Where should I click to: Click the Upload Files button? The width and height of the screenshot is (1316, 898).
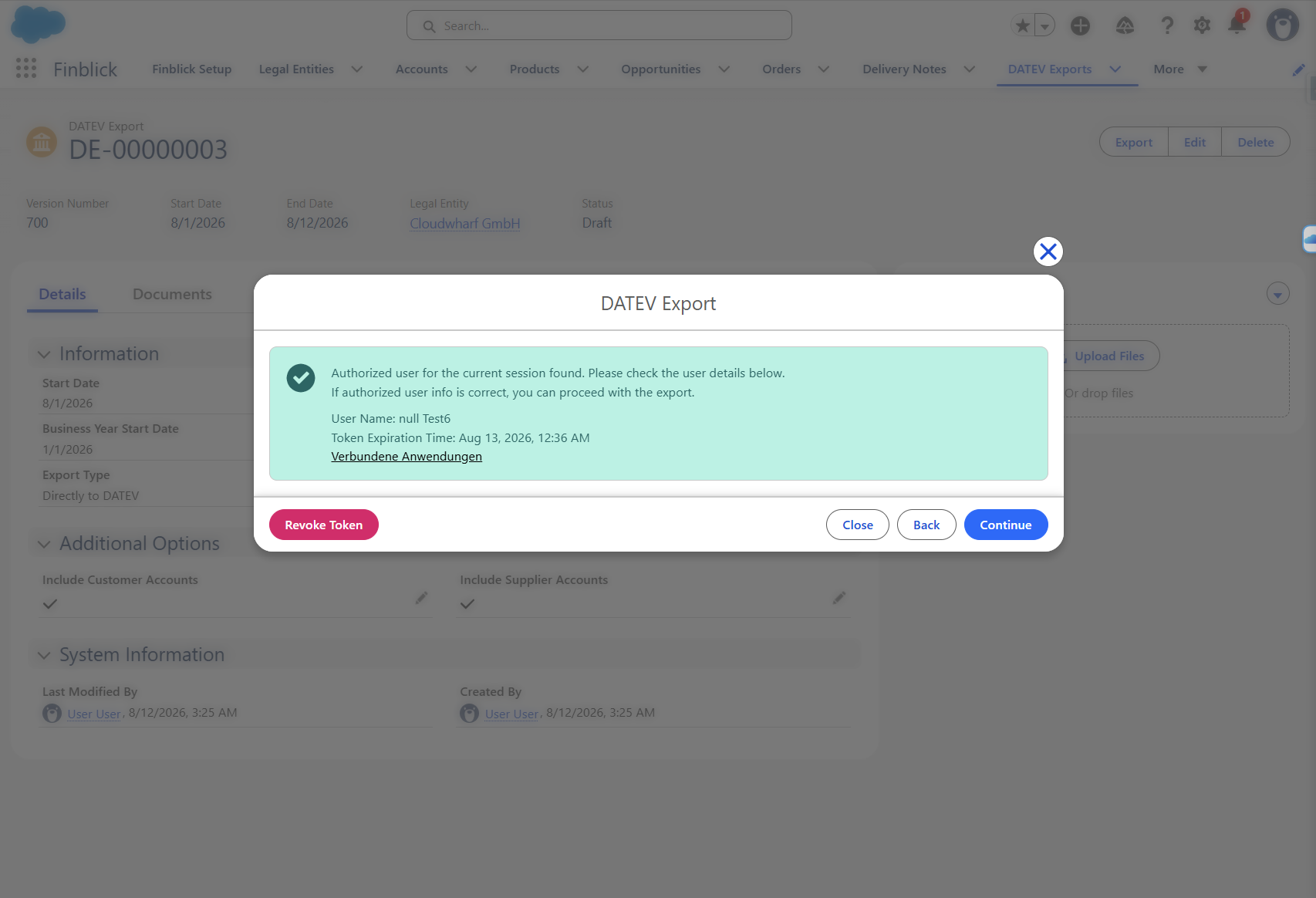[1109, 356]
